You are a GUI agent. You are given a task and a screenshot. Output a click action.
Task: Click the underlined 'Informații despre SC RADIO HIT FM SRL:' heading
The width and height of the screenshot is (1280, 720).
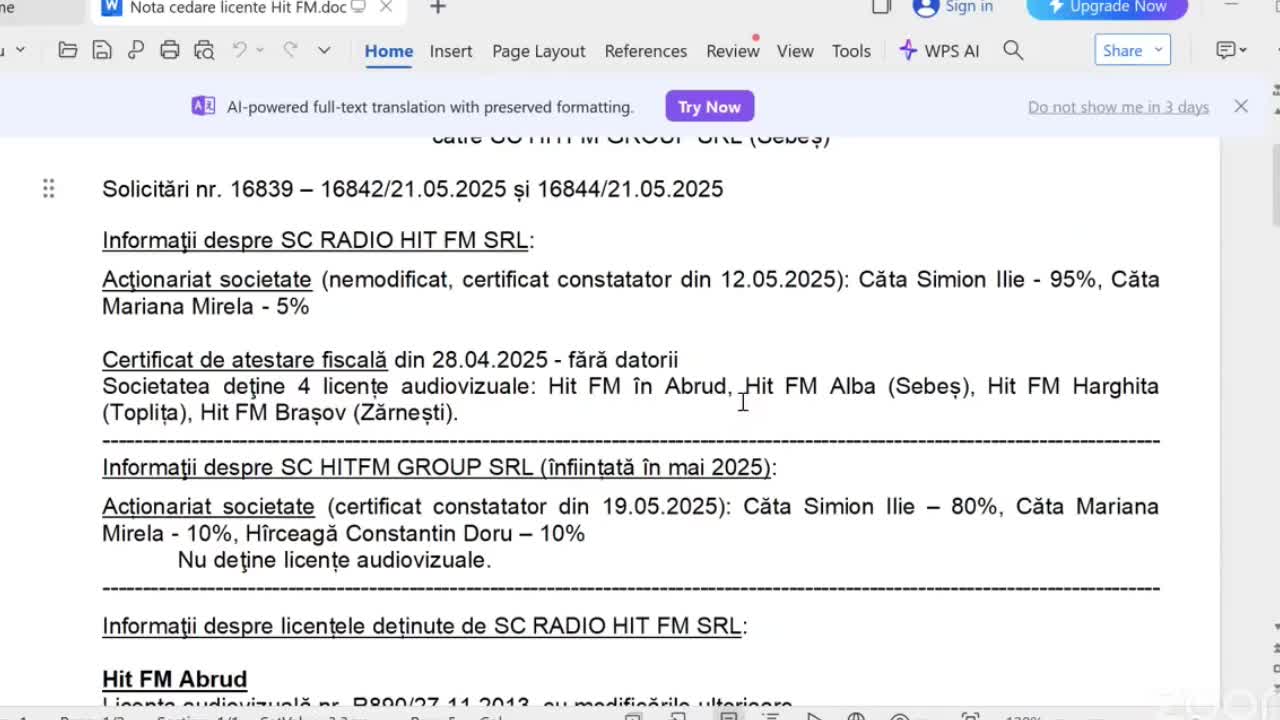tap(318, 241)
